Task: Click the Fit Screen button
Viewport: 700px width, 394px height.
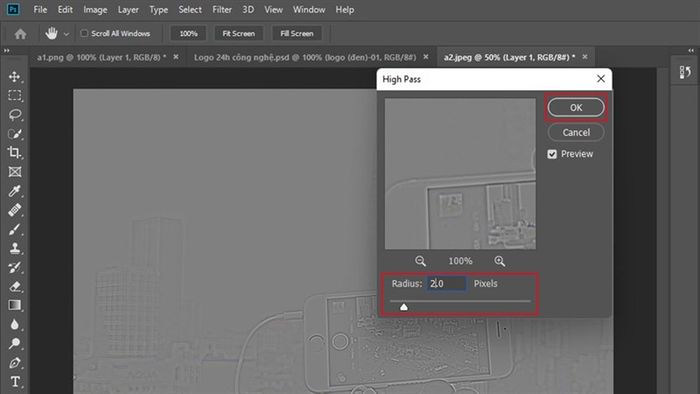Action: pos(238,33)
